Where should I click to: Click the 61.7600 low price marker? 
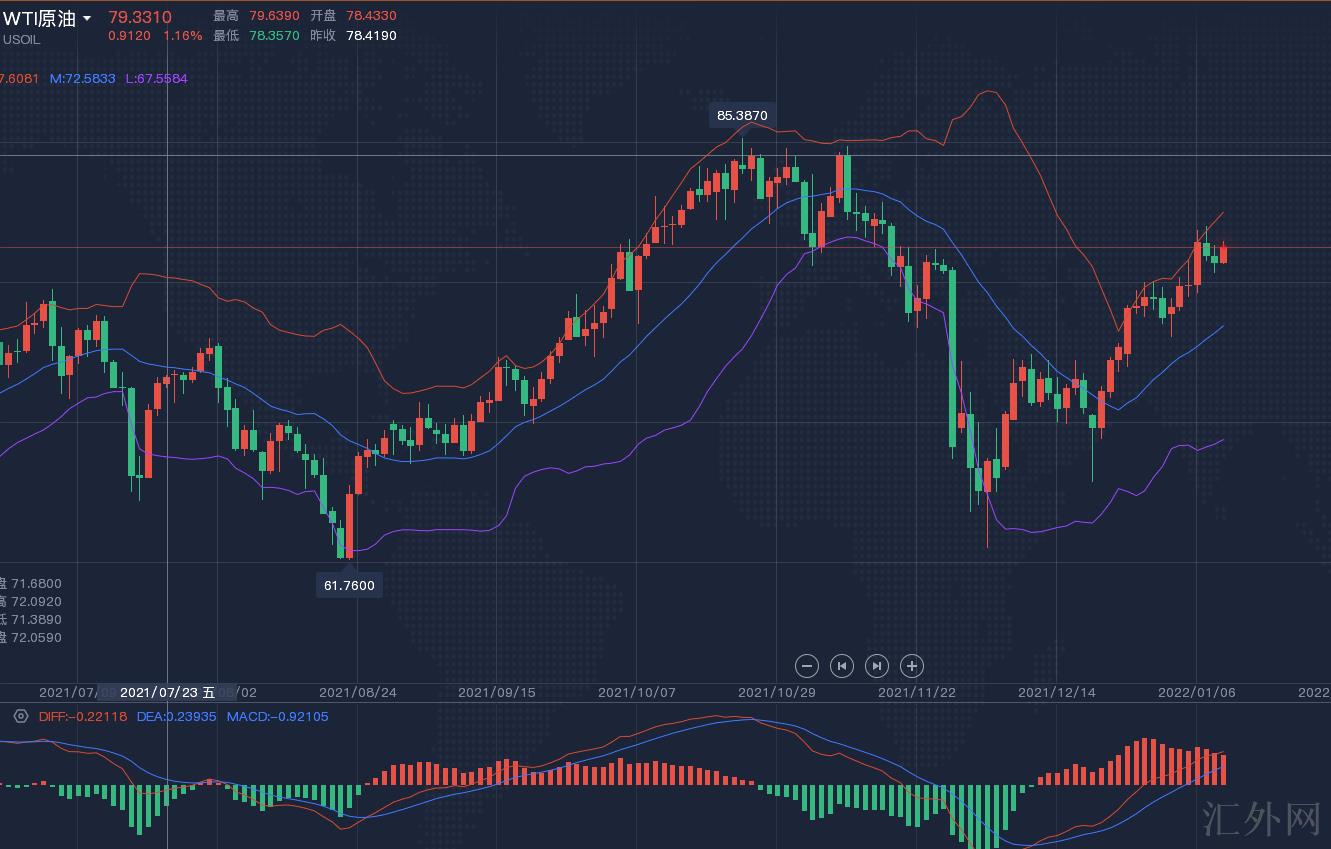[350, 585]
